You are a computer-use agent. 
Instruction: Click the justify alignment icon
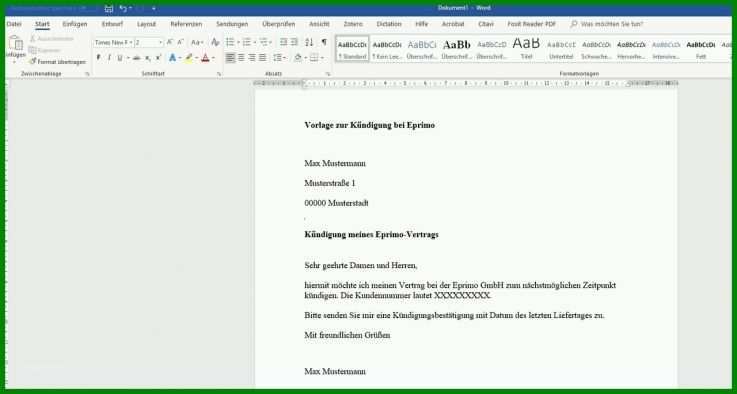(263, 58)
